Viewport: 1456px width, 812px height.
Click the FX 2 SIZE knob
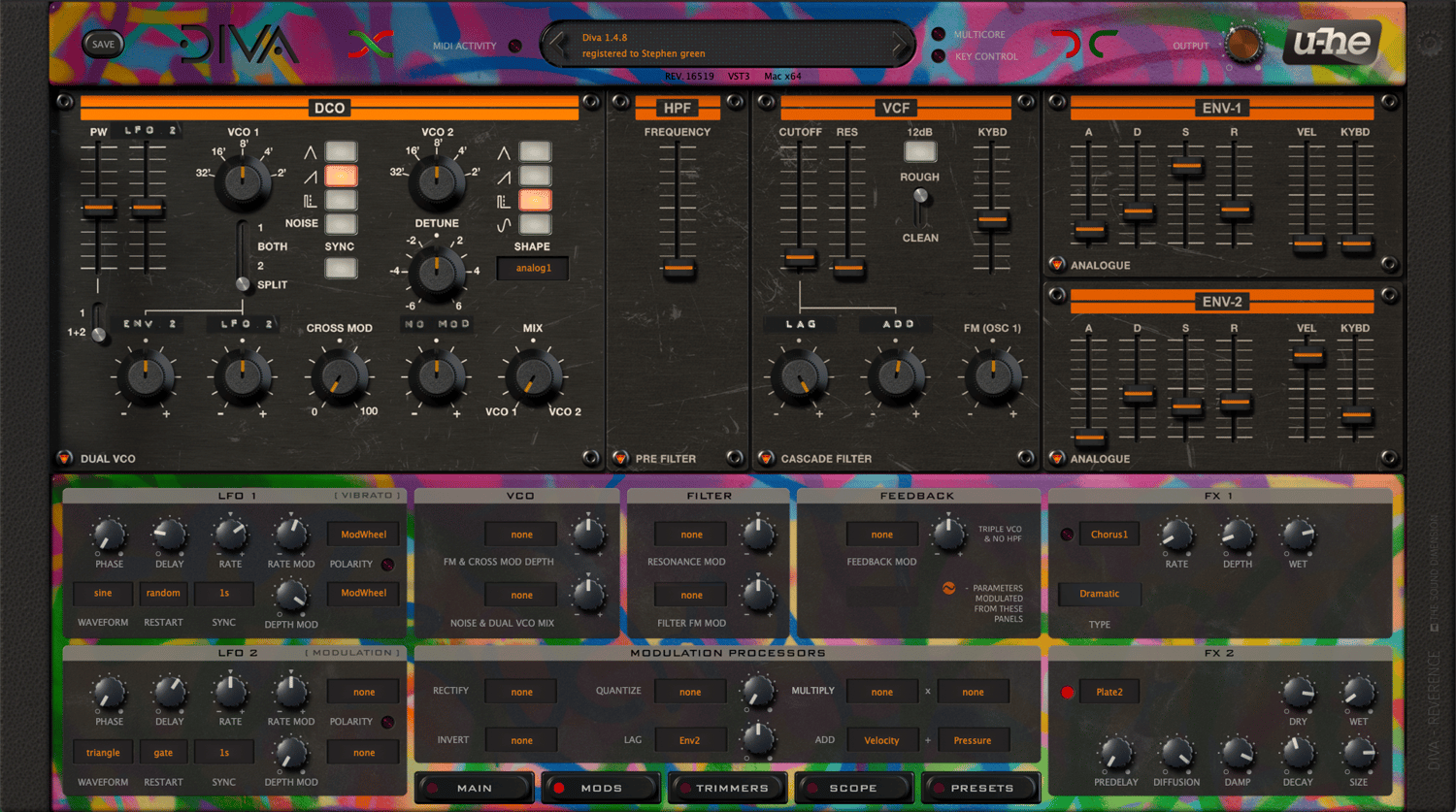1358,753
